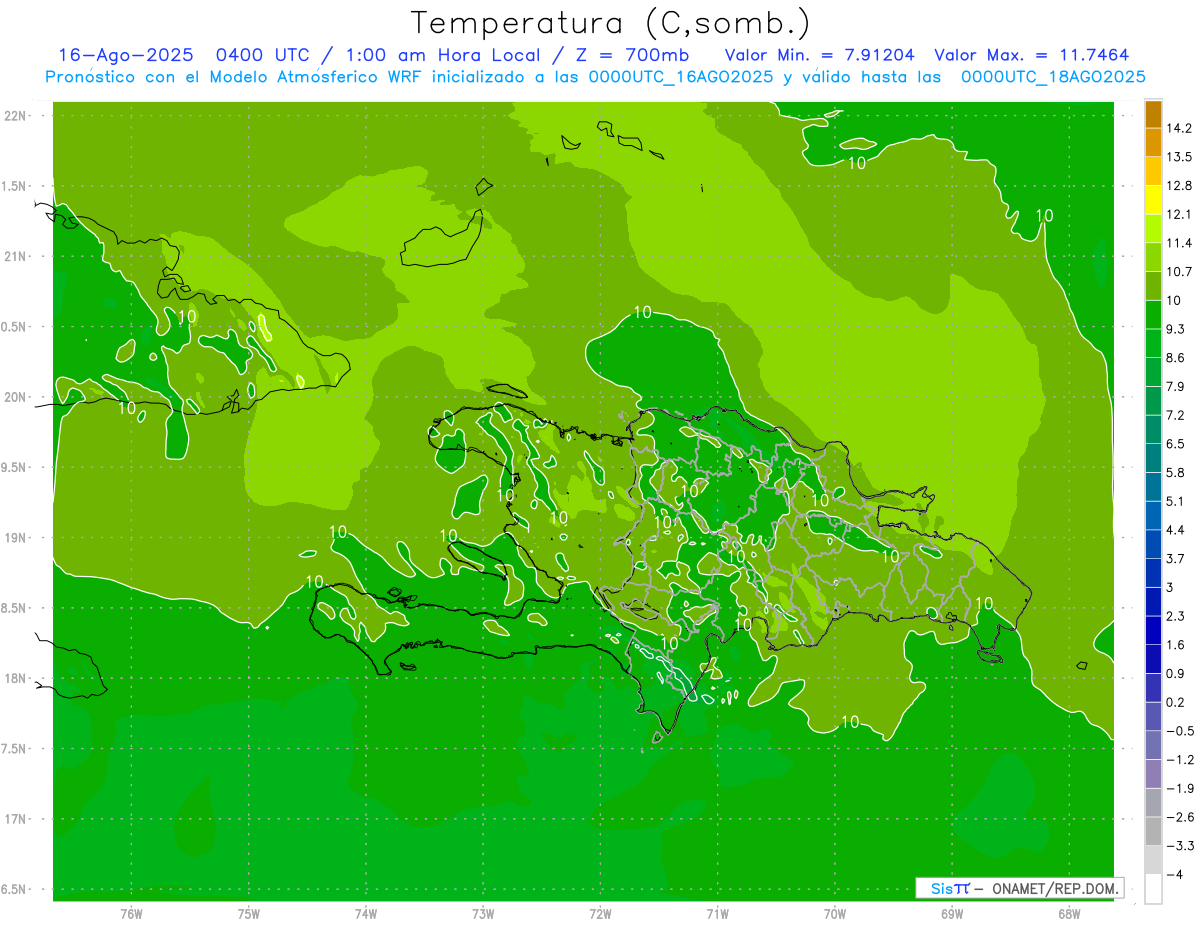The width and height of the screenshot is (1200, 927).
Task: Click the "Valor Max. = 11.7464" readout
Action: [1031, 55]
